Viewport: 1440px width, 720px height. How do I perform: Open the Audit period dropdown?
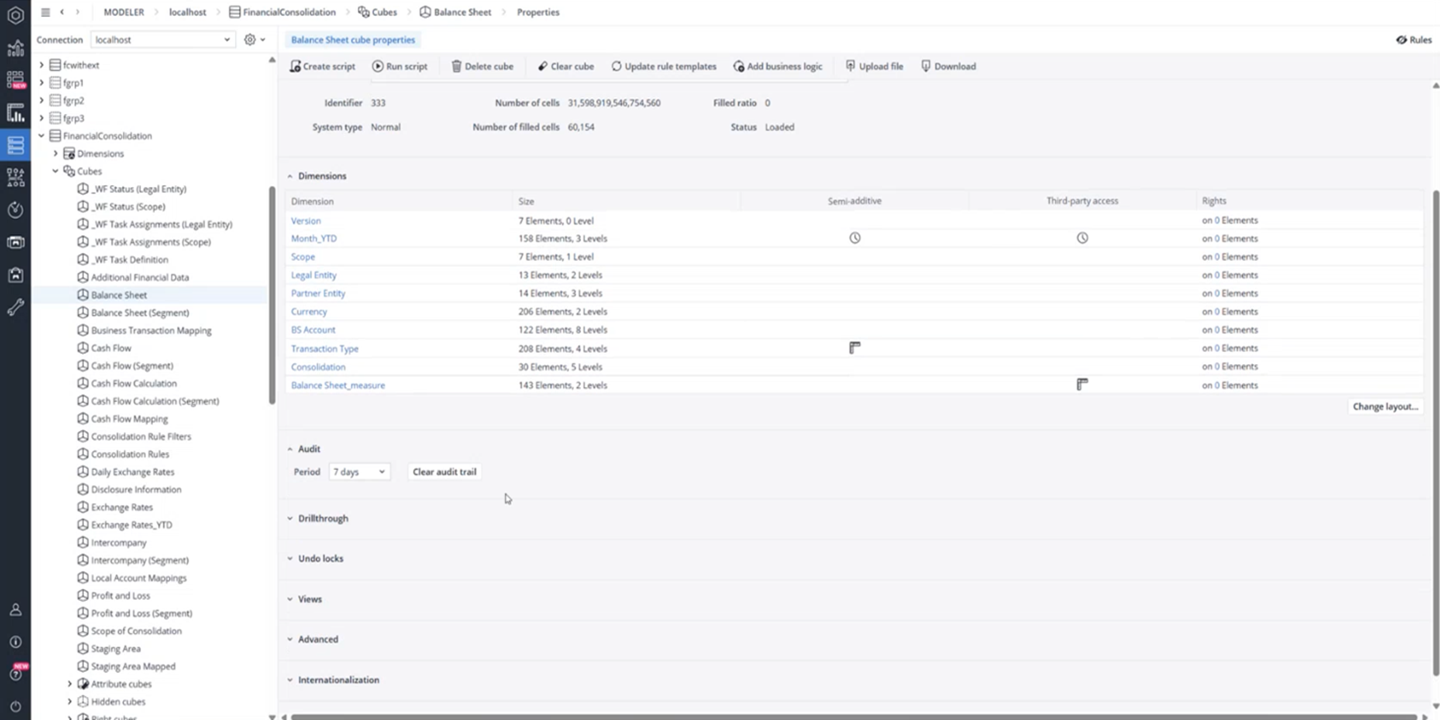(358, 472)
